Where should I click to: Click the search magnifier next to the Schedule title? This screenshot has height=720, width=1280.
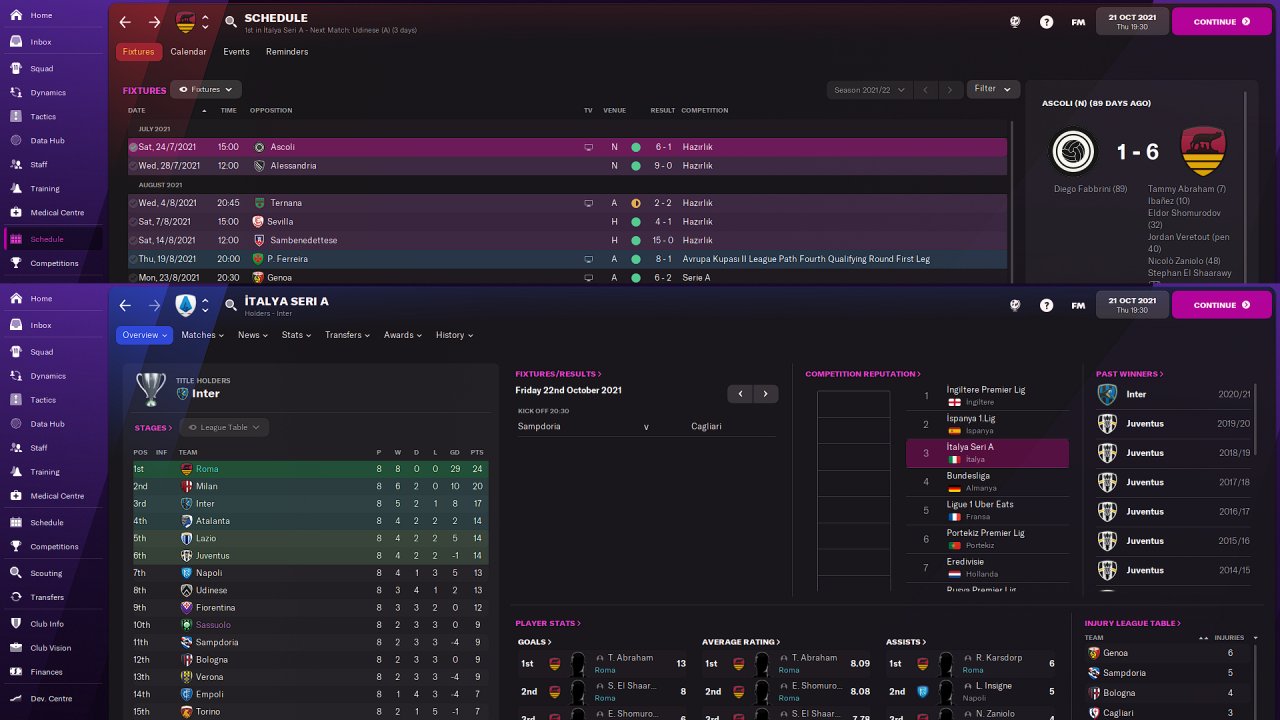[231, 22]
